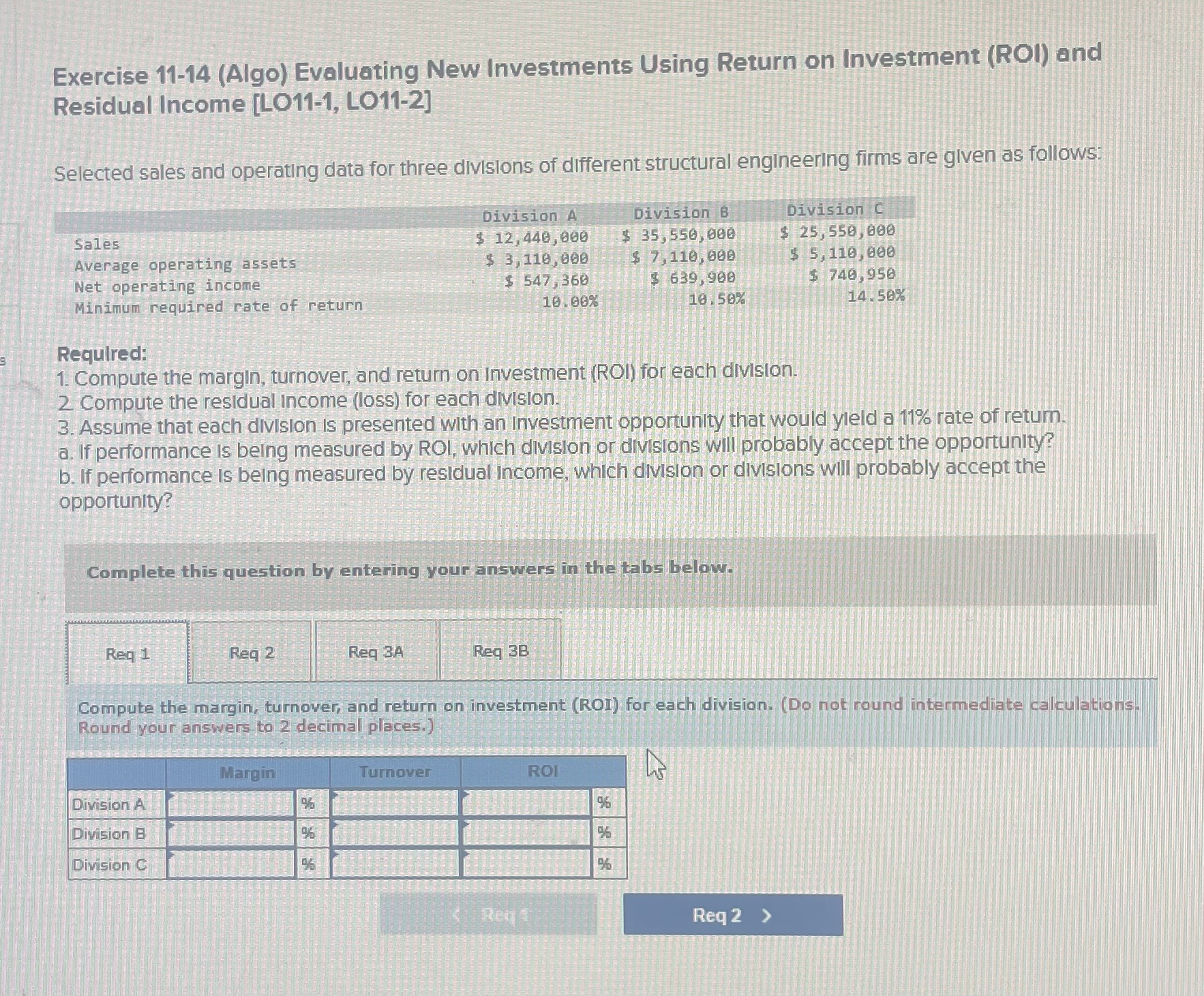Open the Req 3A tab
The width and height of the screenshot is (1204, 996).
click(x=375, y=652)
